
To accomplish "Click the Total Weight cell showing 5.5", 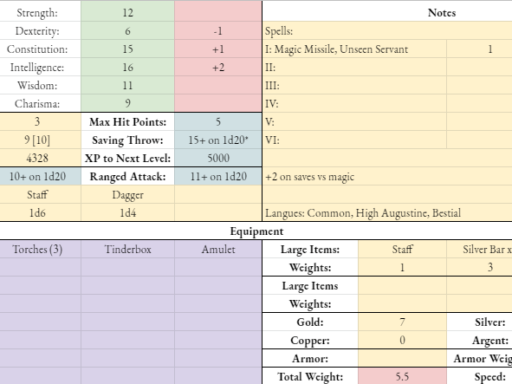I will [x=402, y=377].
